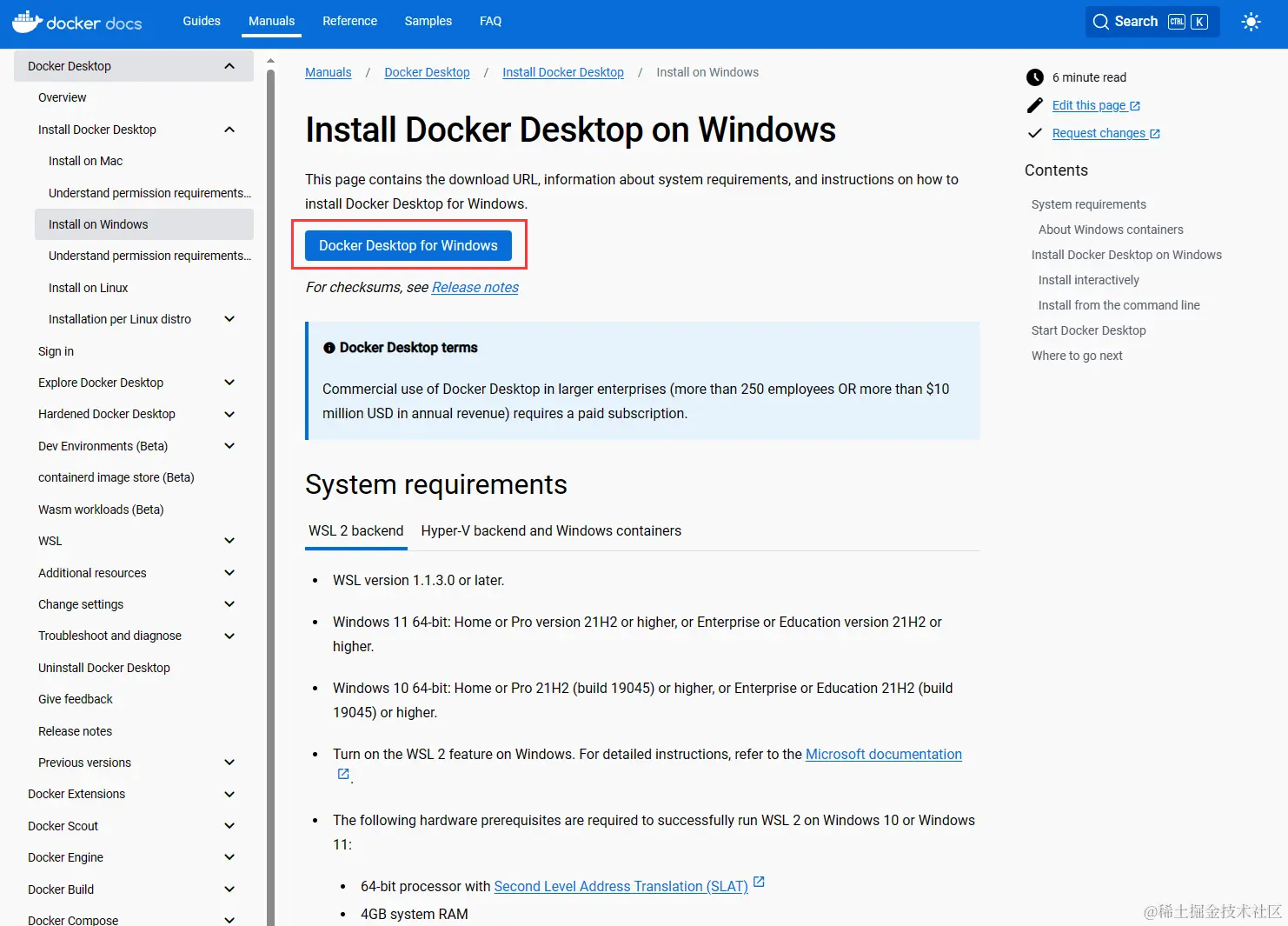
Task: Follow the Docker Desktop breadcrumb link
Action: 427,72
